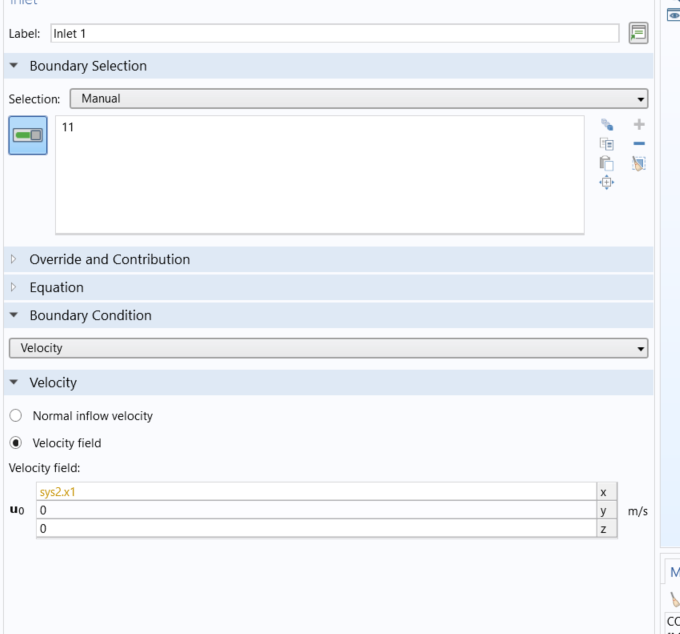Click the Copy Selection icon

point(606,144)
